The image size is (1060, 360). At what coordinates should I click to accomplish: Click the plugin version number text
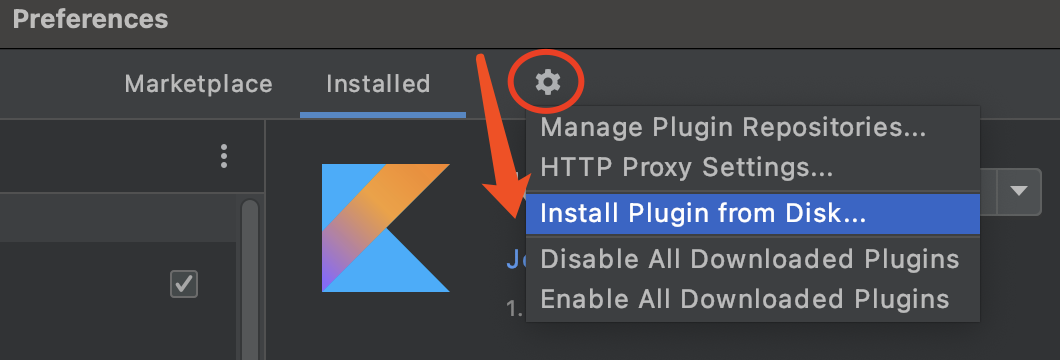click(516, 308)
